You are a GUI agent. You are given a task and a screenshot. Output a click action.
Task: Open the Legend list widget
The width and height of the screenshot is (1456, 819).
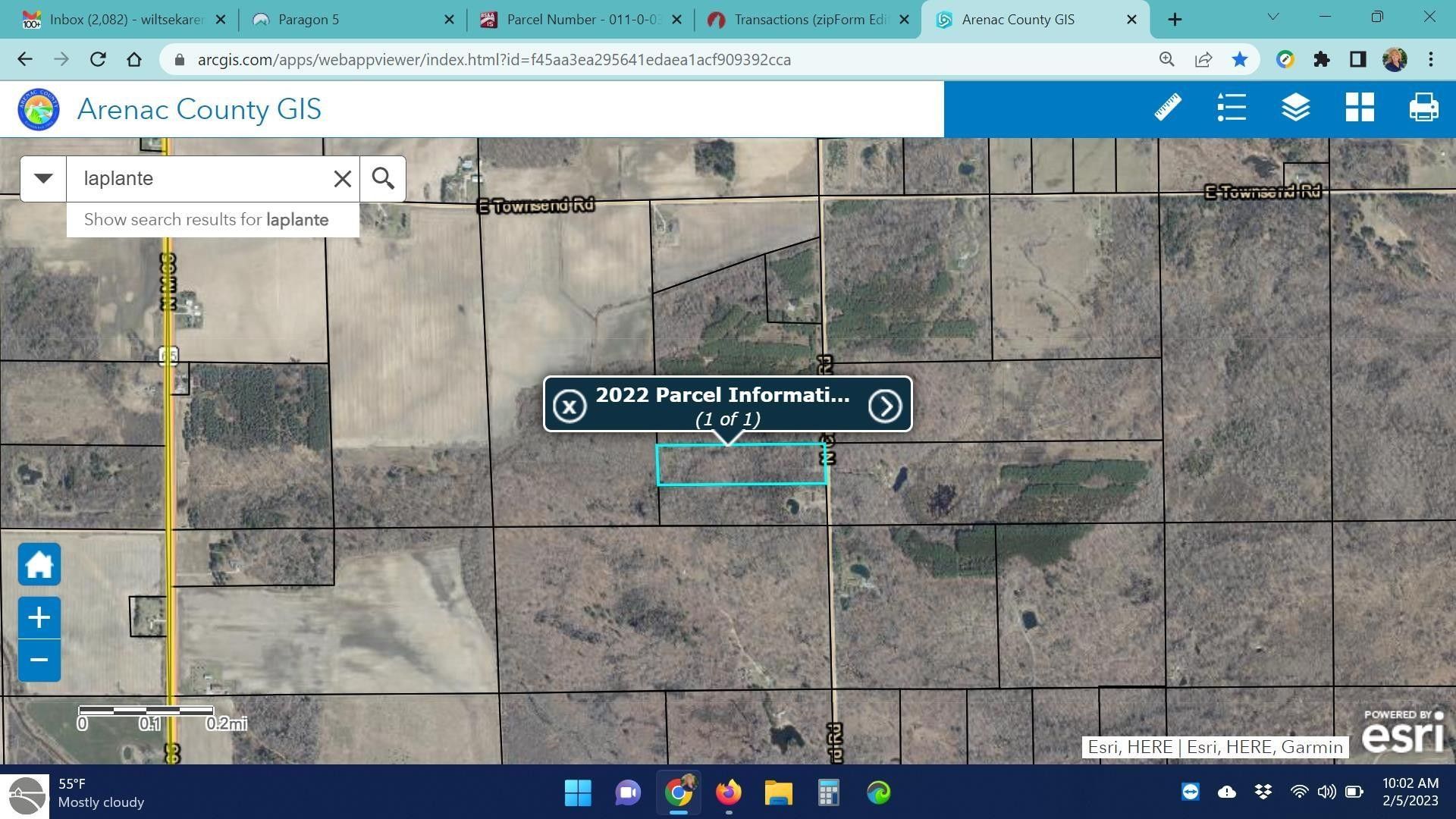(1232, 108)
